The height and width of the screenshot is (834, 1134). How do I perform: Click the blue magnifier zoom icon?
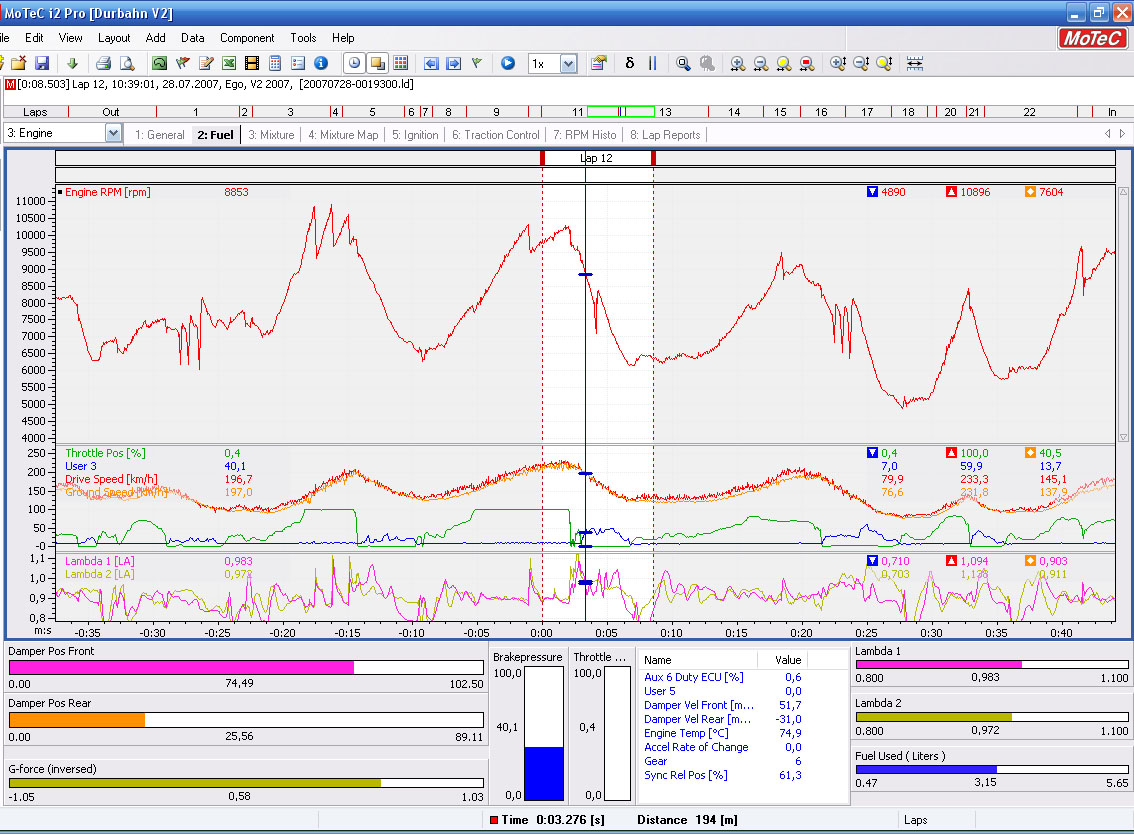tap(683, 64)
